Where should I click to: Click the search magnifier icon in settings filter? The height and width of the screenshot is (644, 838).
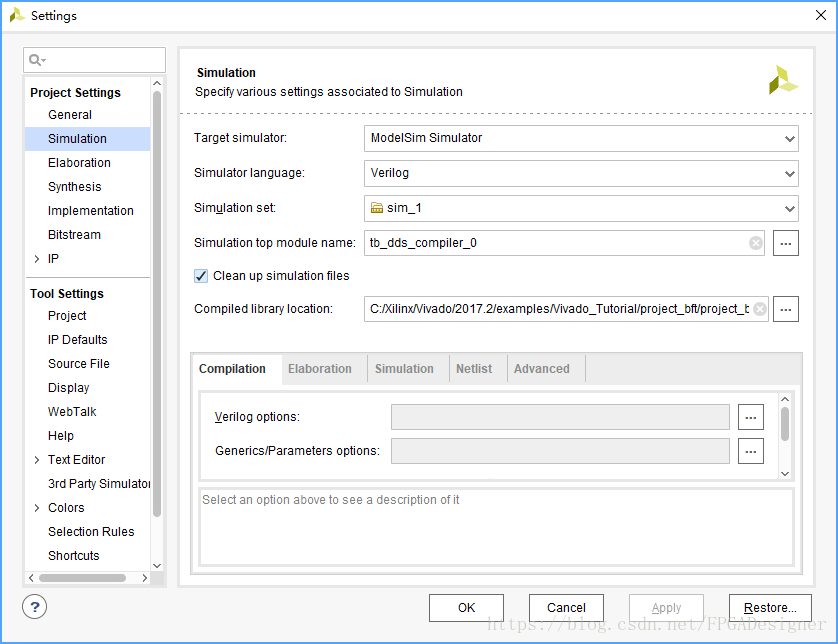(37, 60)
